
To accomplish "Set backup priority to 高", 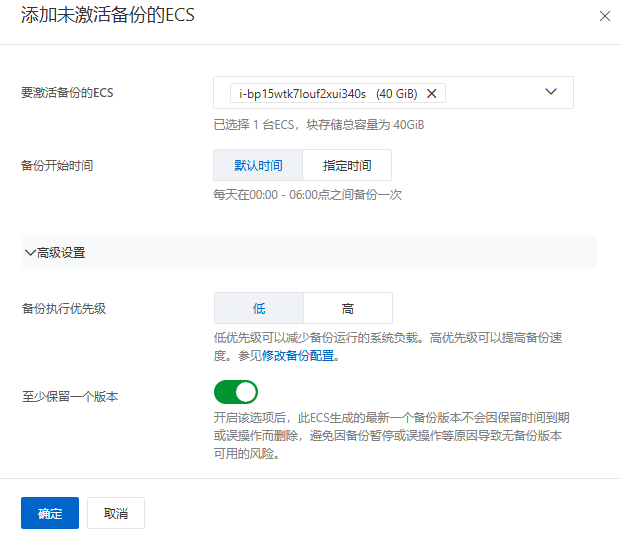I will (x=348, y=308).
